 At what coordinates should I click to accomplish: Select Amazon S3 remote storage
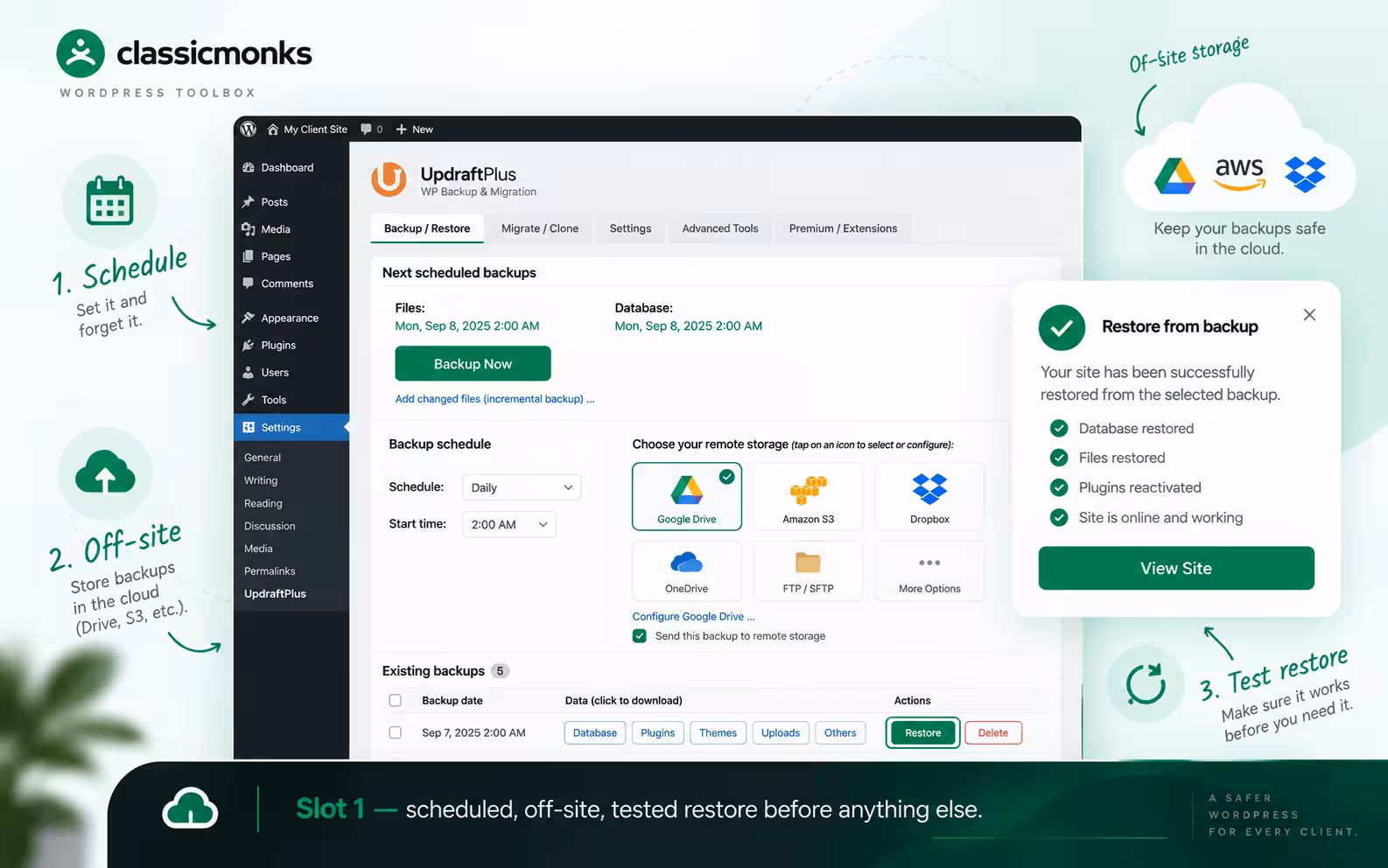808,496
